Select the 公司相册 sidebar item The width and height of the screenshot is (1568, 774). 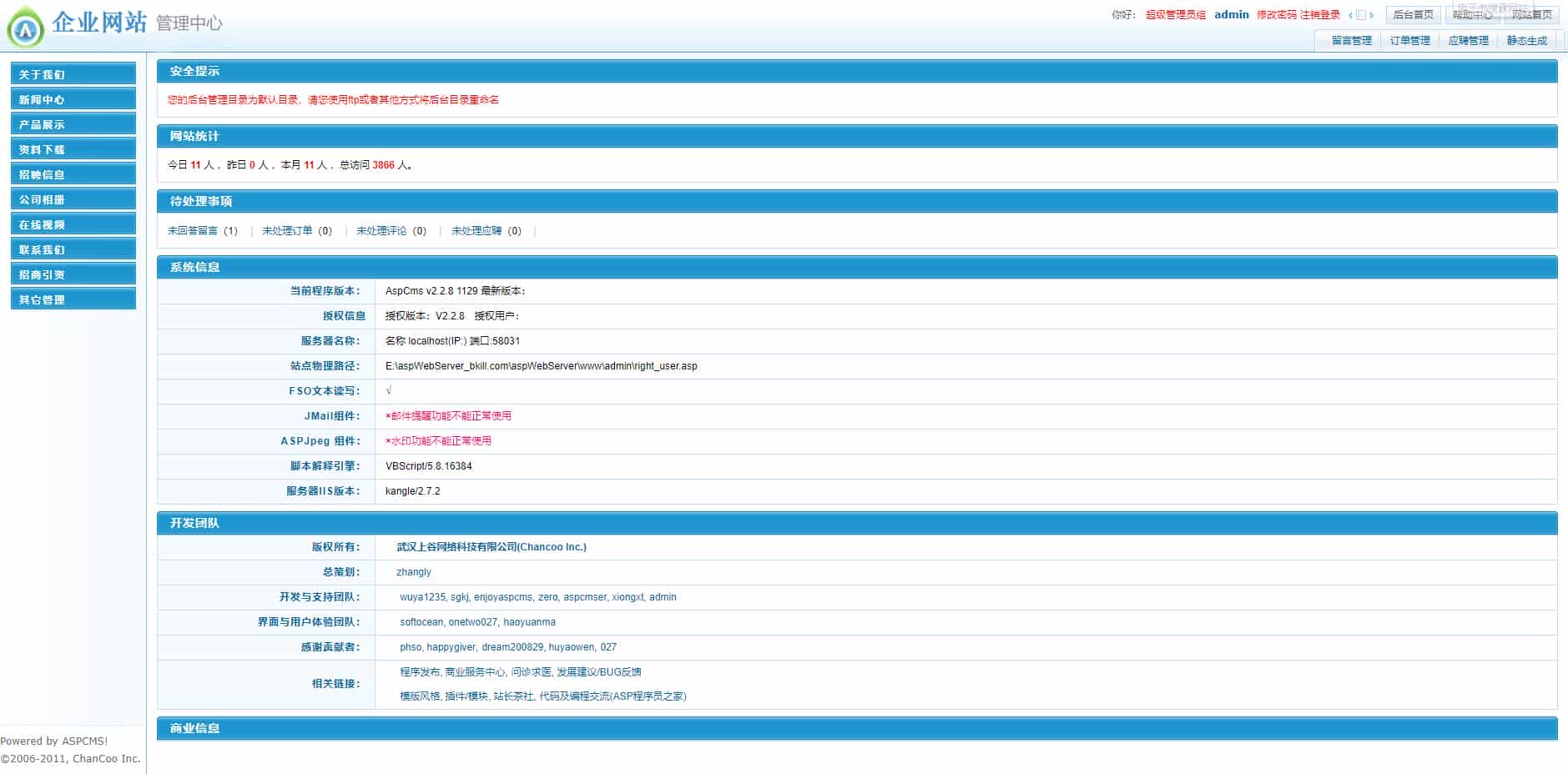coord(73,199)
